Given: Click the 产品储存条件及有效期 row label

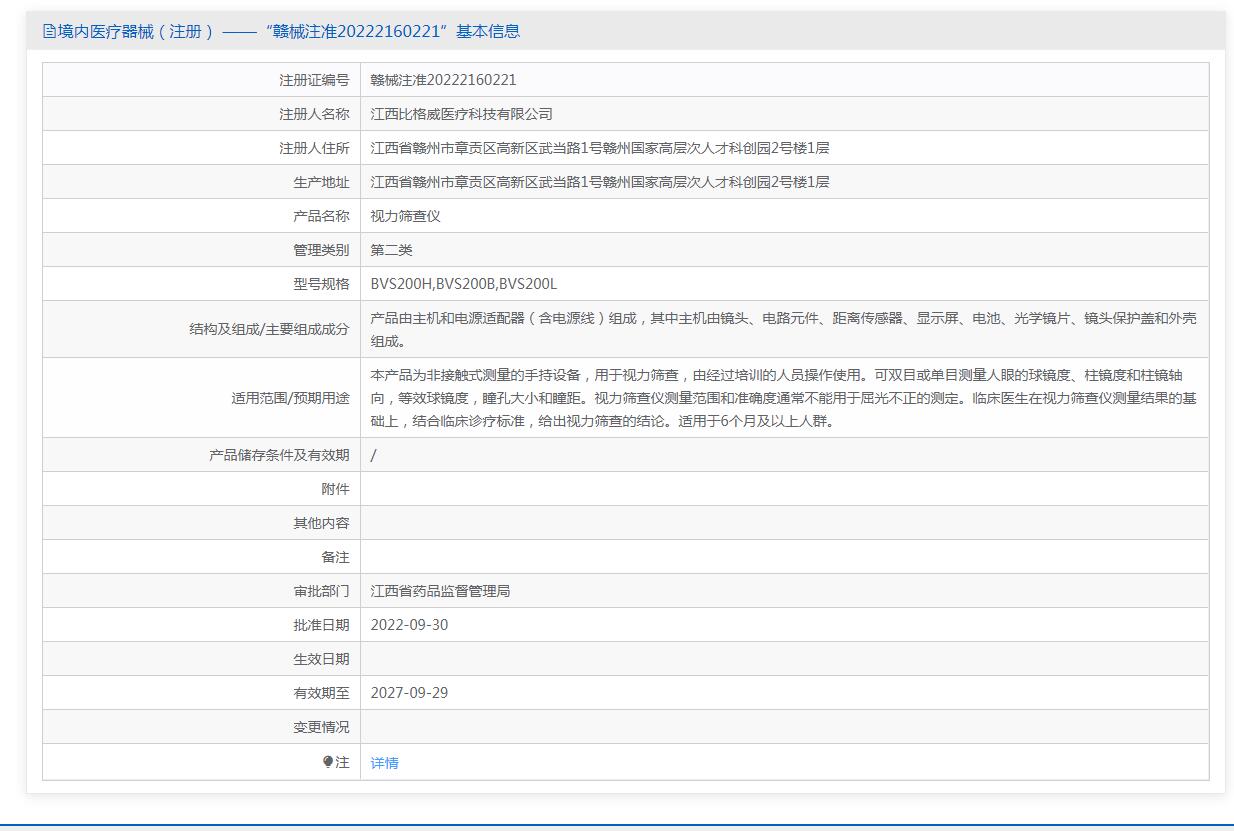Looking at the screenshot, I should (x=279, y=455).
